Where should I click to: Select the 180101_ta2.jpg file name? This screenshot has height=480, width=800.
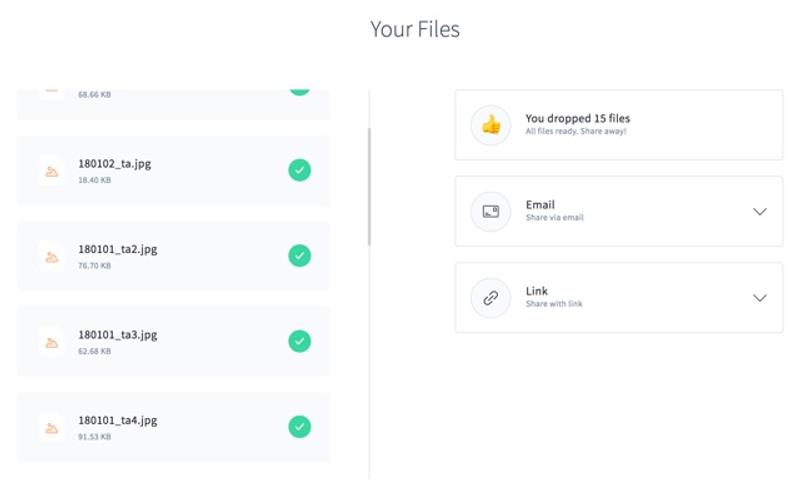pyautogui.click(x=118, y=249)
